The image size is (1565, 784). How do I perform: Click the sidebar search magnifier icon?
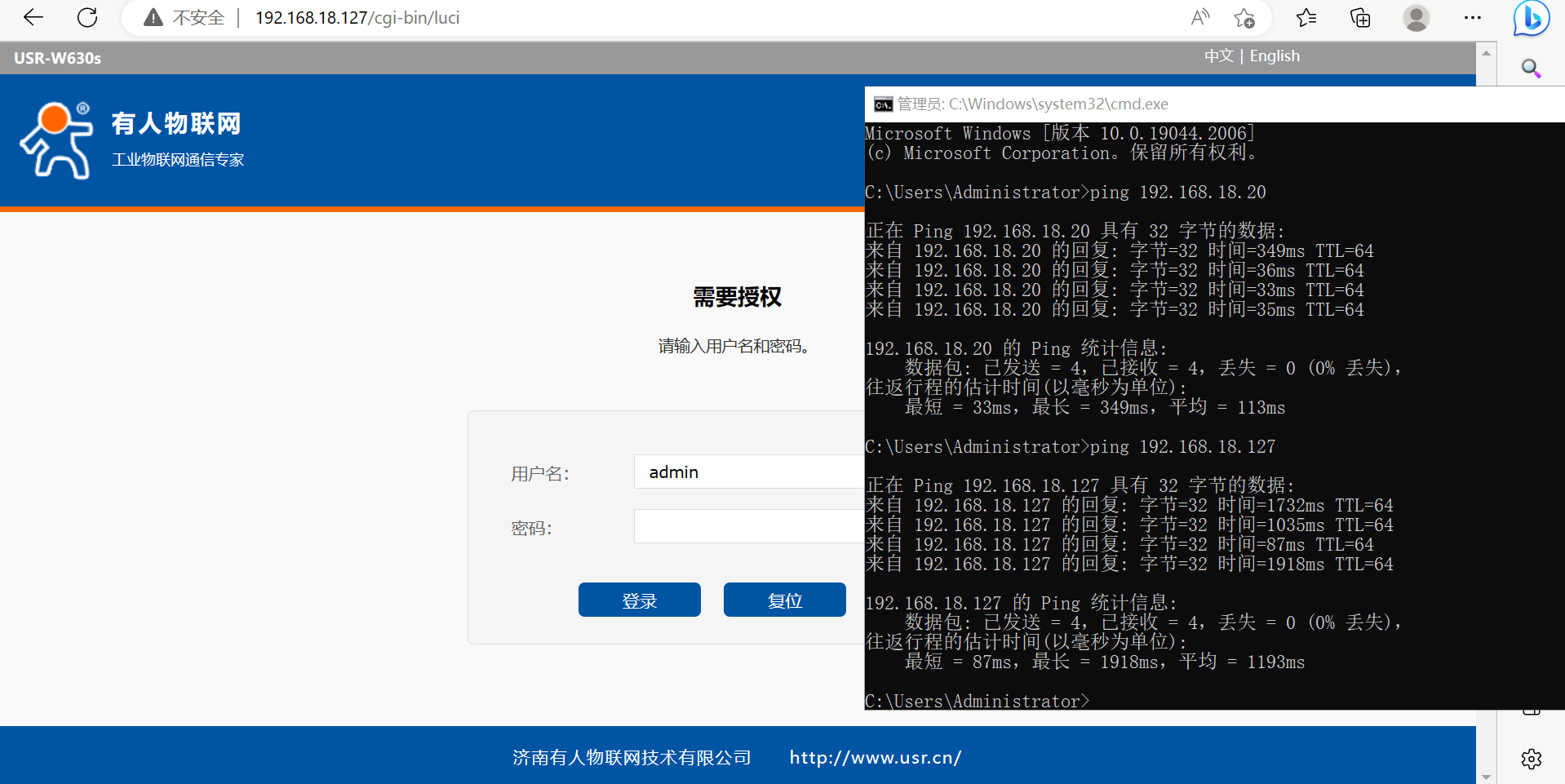pos(1531,69)
